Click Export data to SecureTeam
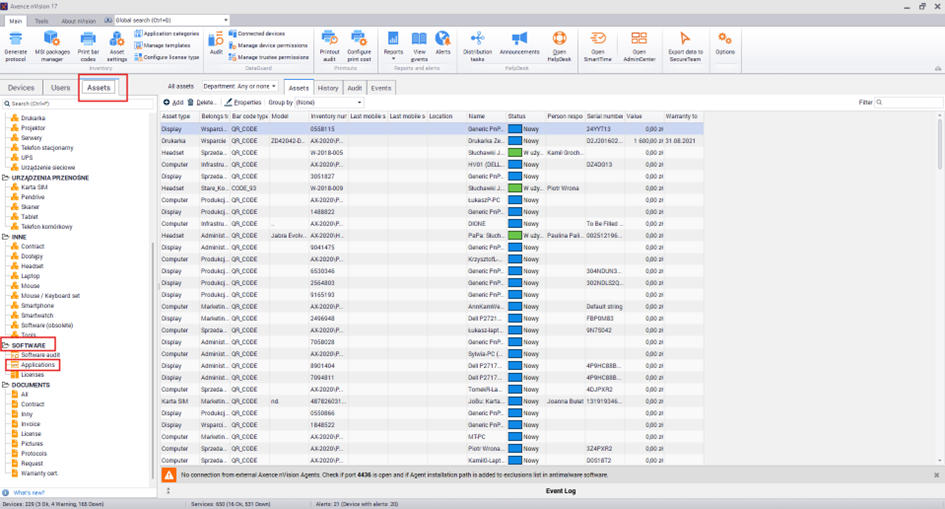Screen dimensions: 945x509 (x=685, y=40)
